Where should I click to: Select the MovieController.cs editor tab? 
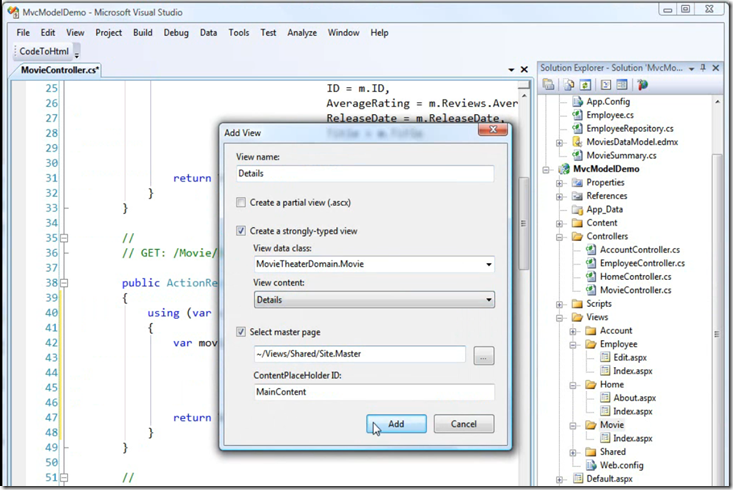click(x=59, y=70)
